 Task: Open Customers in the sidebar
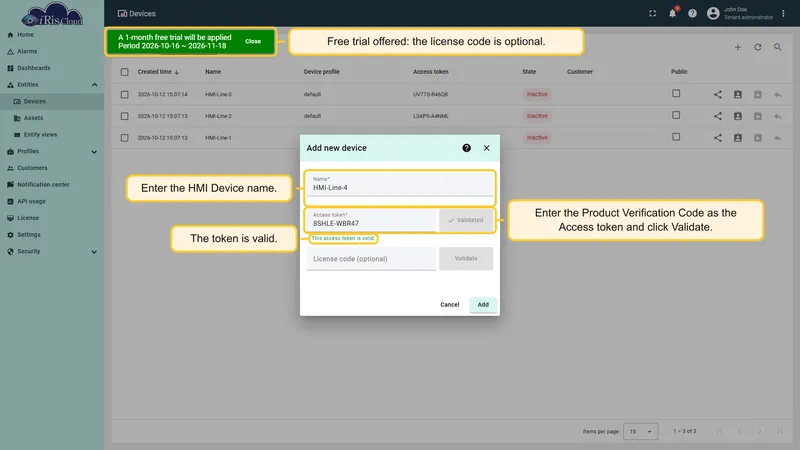[x=52, y=168]
